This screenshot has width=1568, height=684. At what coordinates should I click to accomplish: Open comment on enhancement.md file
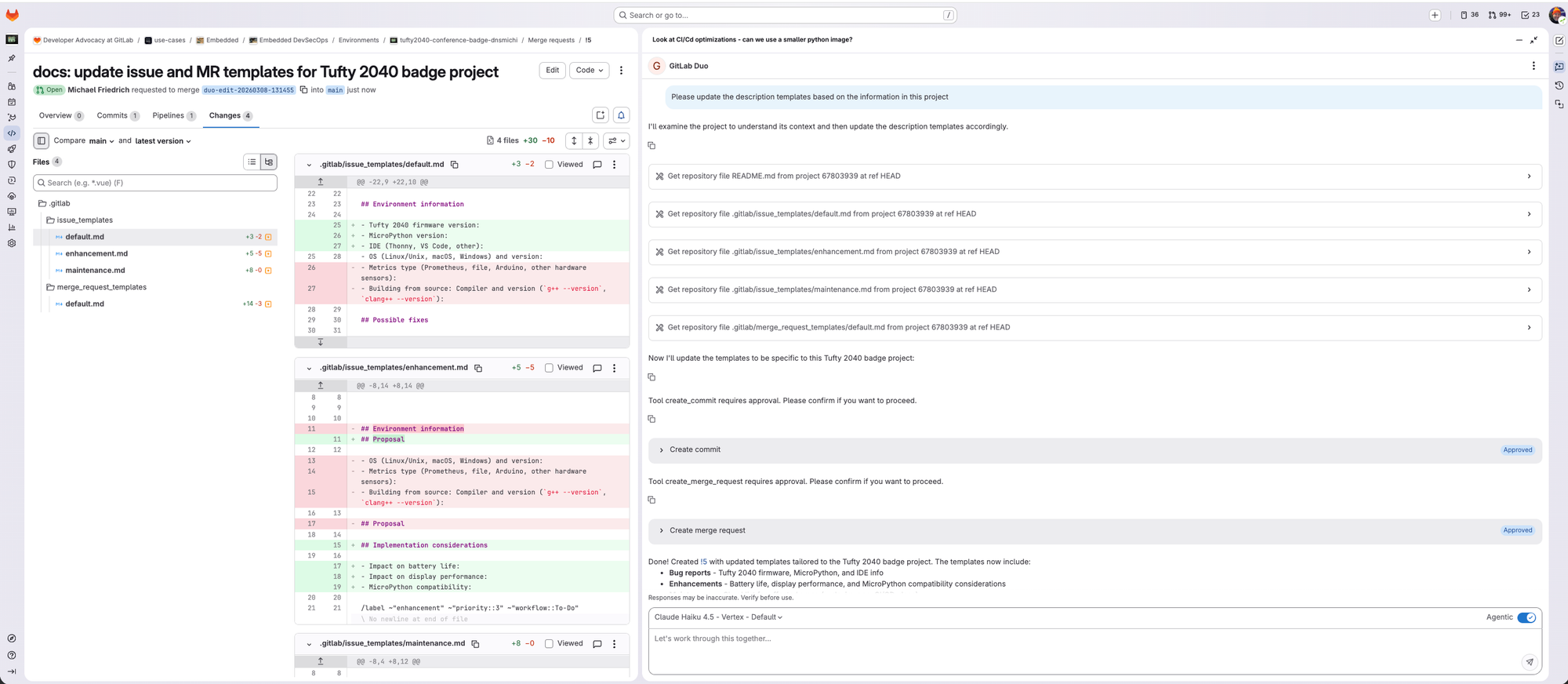tap(597, 368)
